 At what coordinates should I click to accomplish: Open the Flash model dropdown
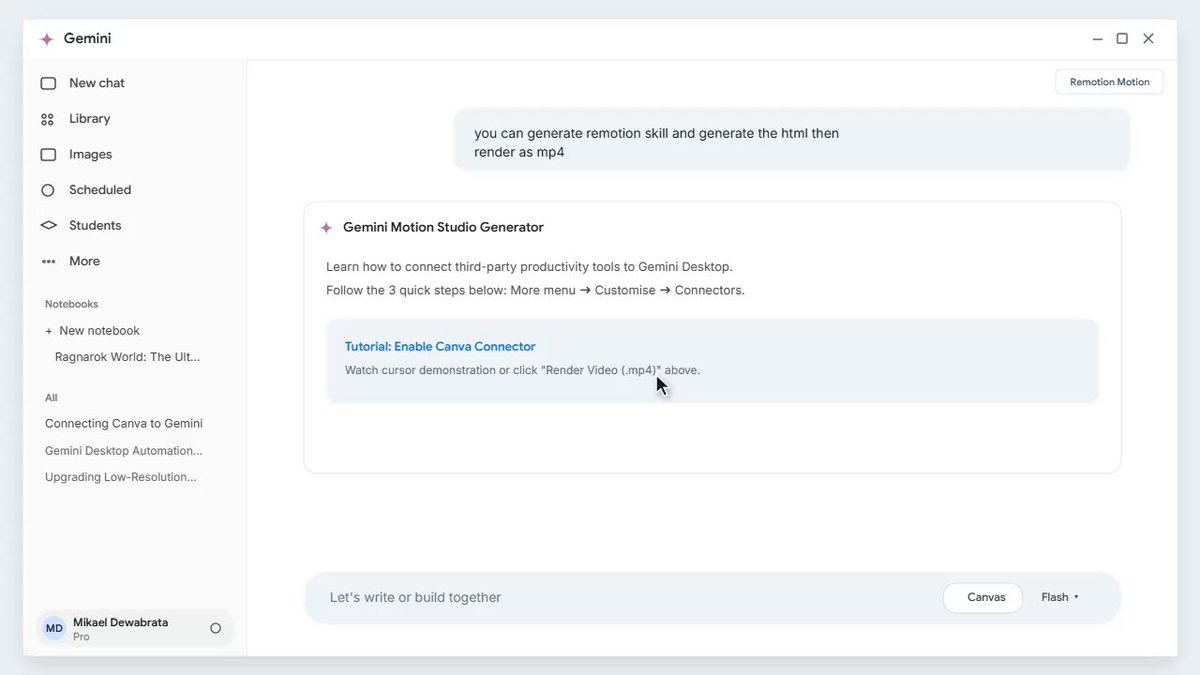[x=1060, y=598]
